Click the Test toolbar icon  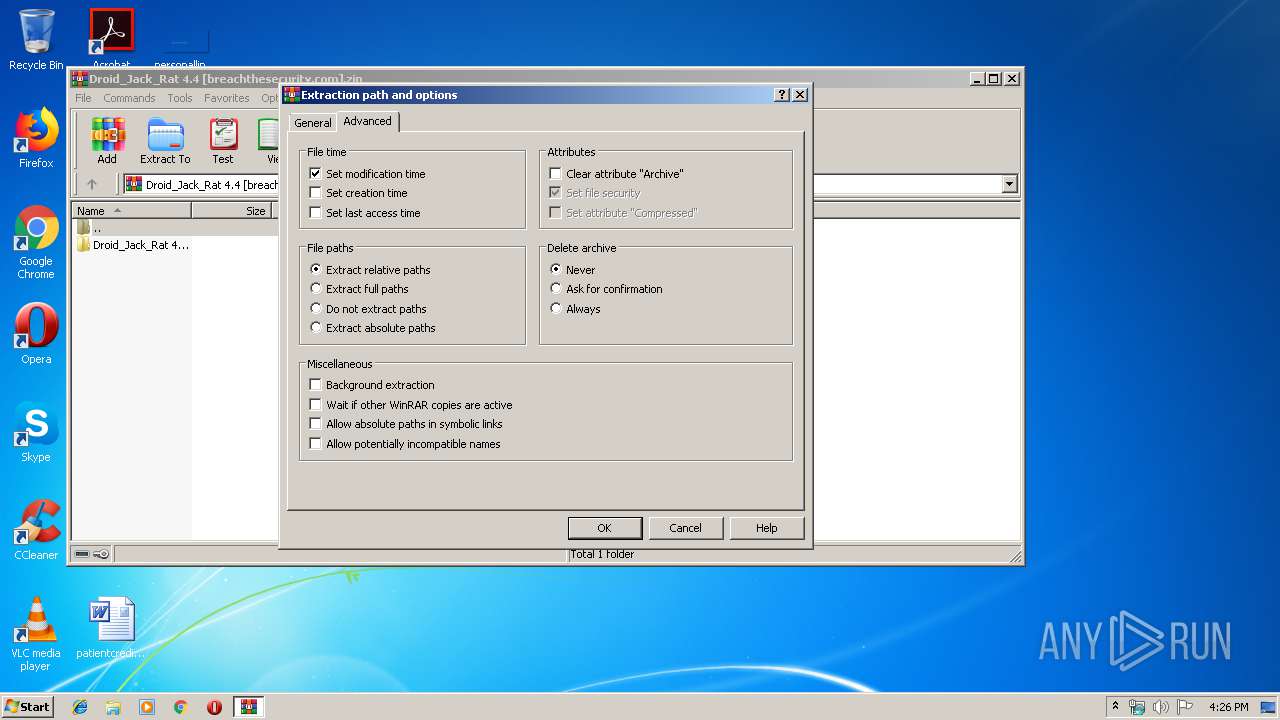coord(223,141)
